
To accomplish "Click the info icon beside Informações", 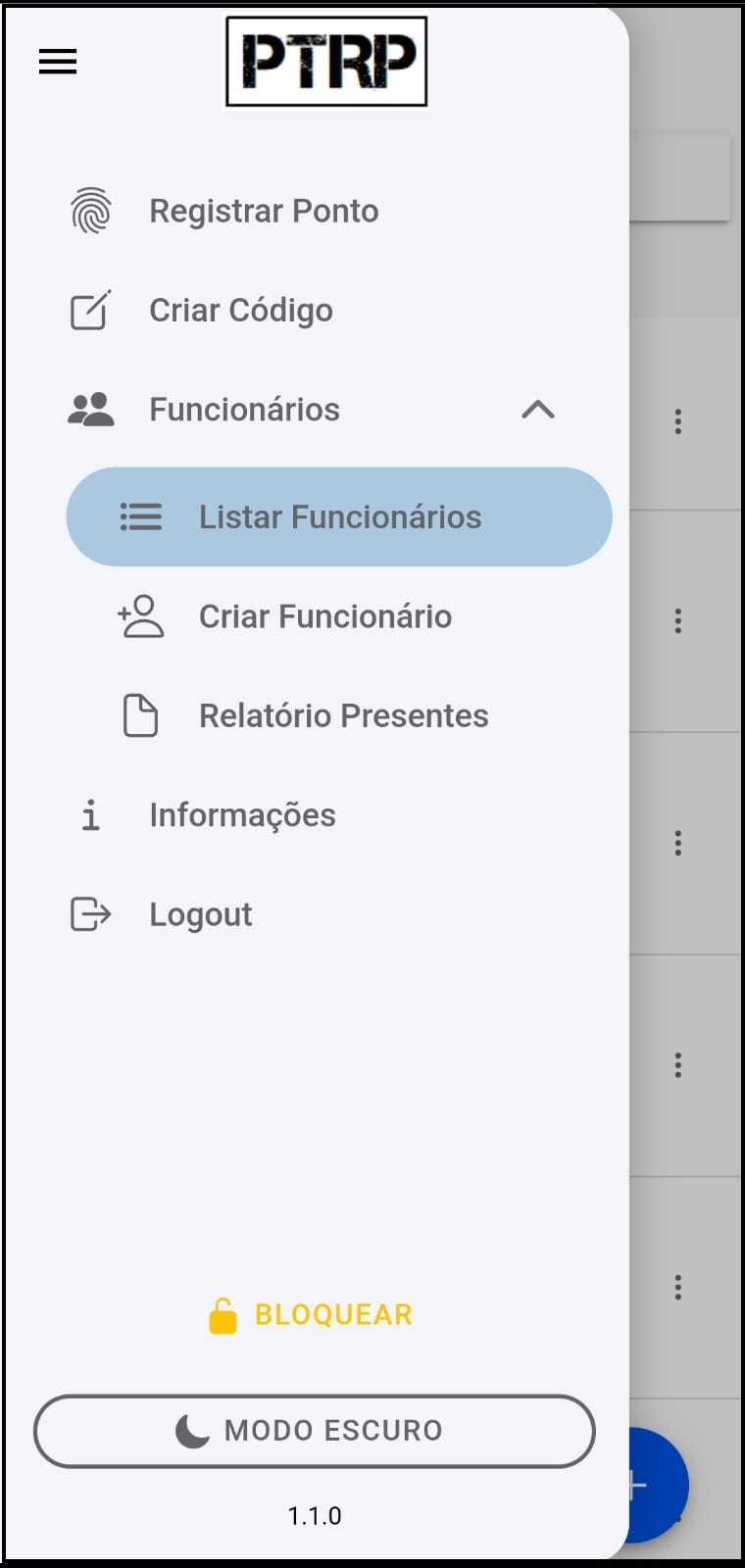I will tap(90, 815).
